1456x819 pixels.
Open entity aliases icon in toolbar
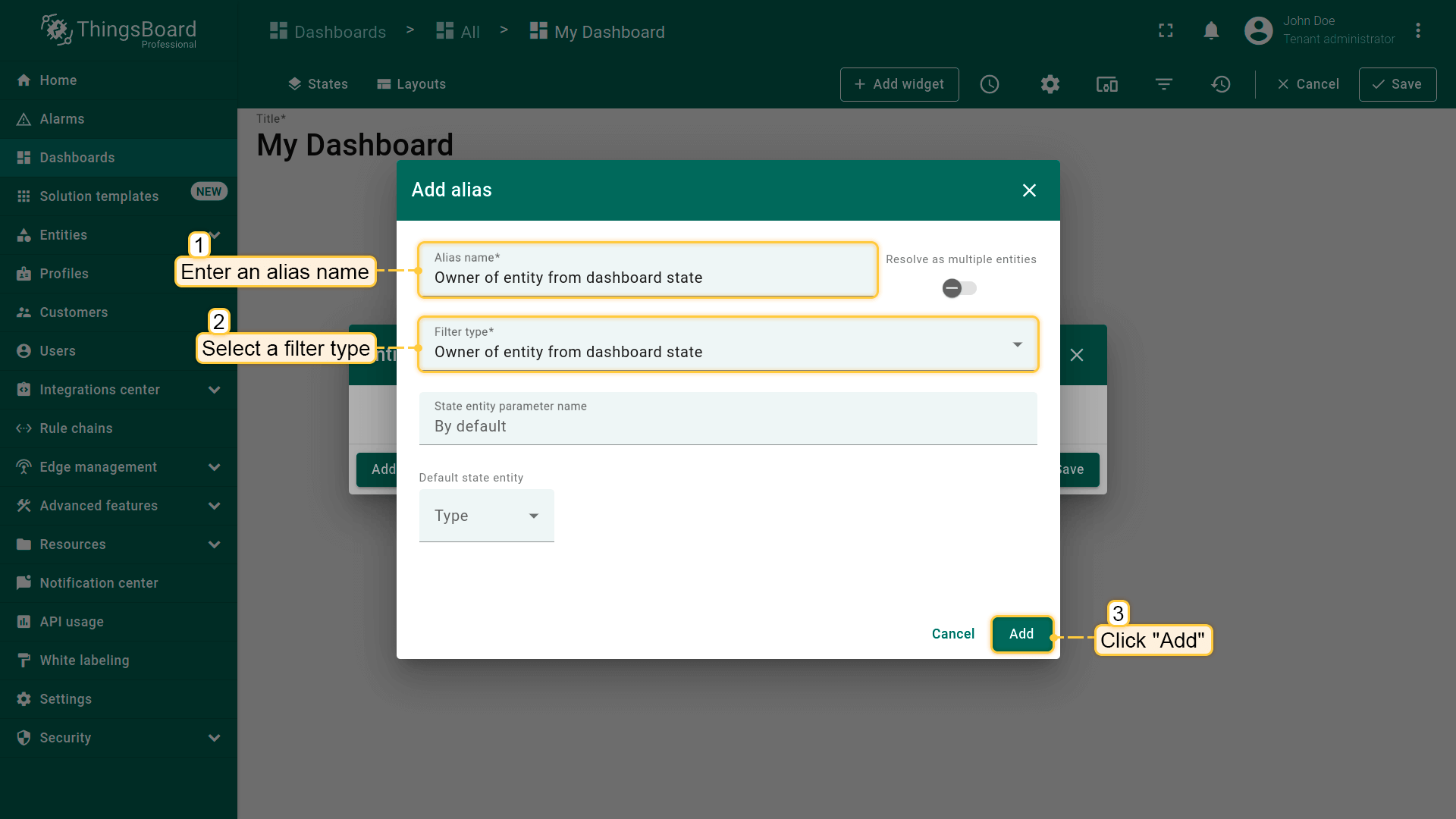pos(1106,84)
